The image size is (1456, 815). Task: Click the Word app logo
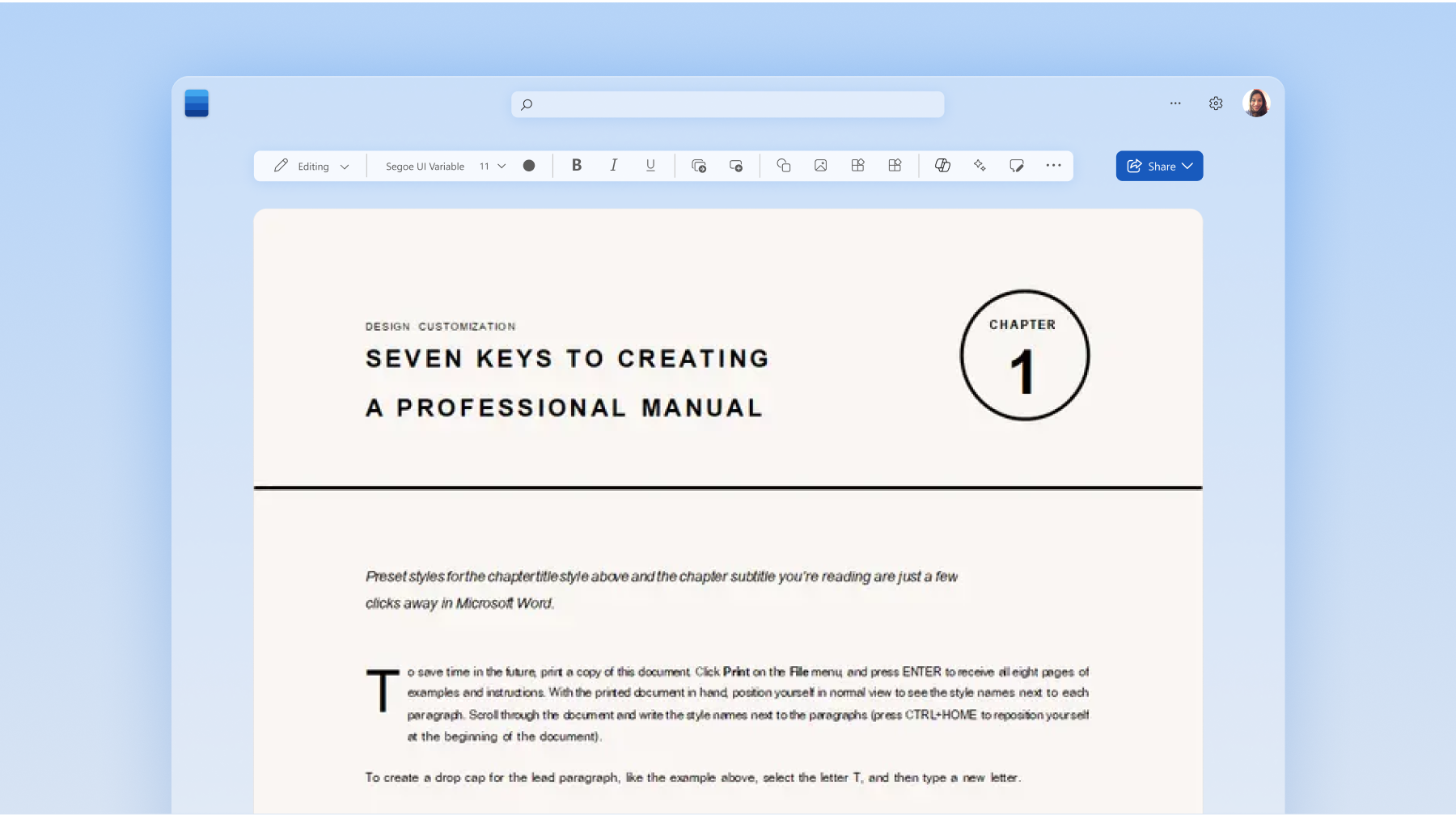point(197,103)
